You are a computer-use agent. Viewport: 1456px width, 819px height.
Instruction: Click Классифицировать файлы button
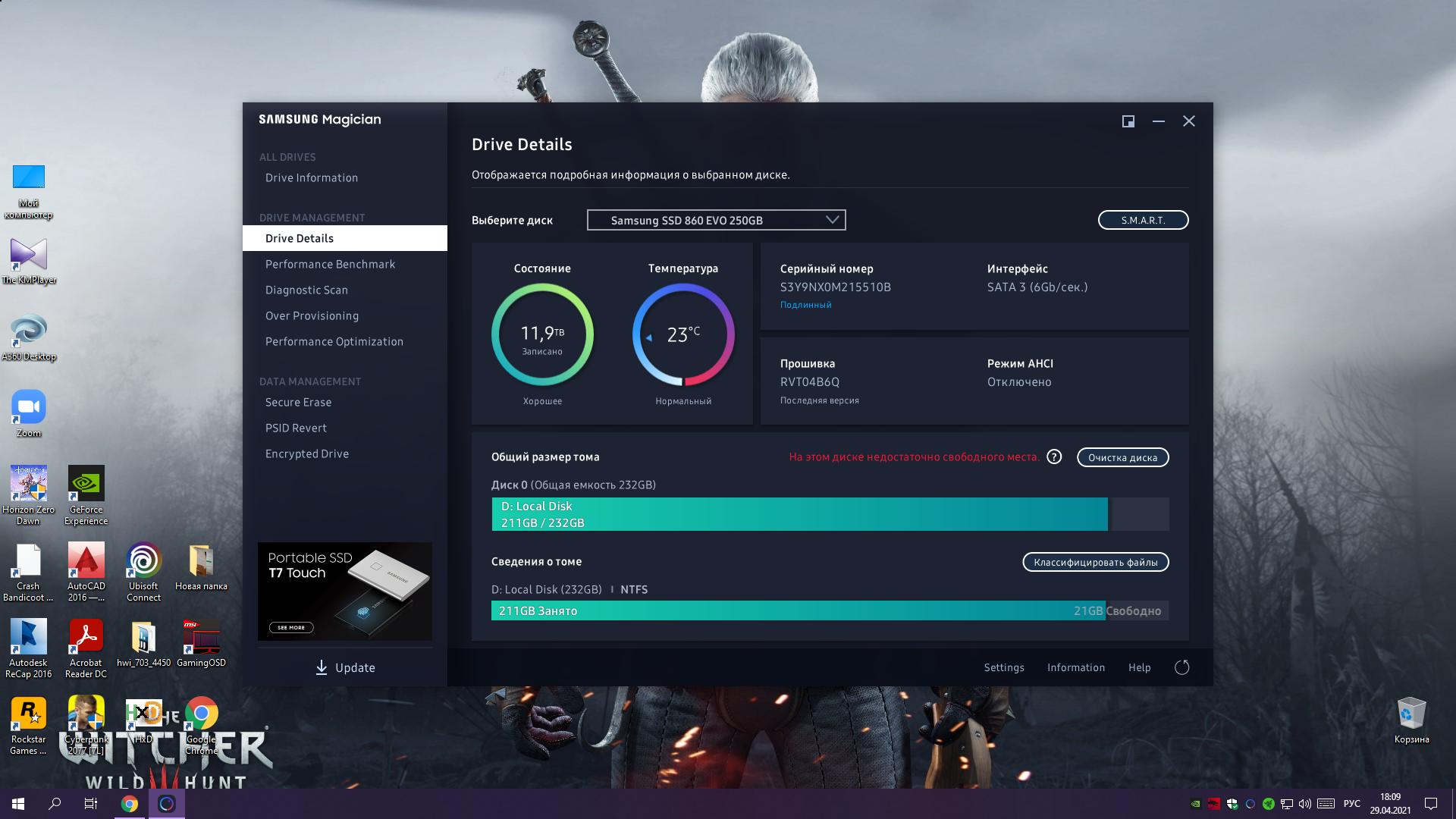click(1095, 562)
